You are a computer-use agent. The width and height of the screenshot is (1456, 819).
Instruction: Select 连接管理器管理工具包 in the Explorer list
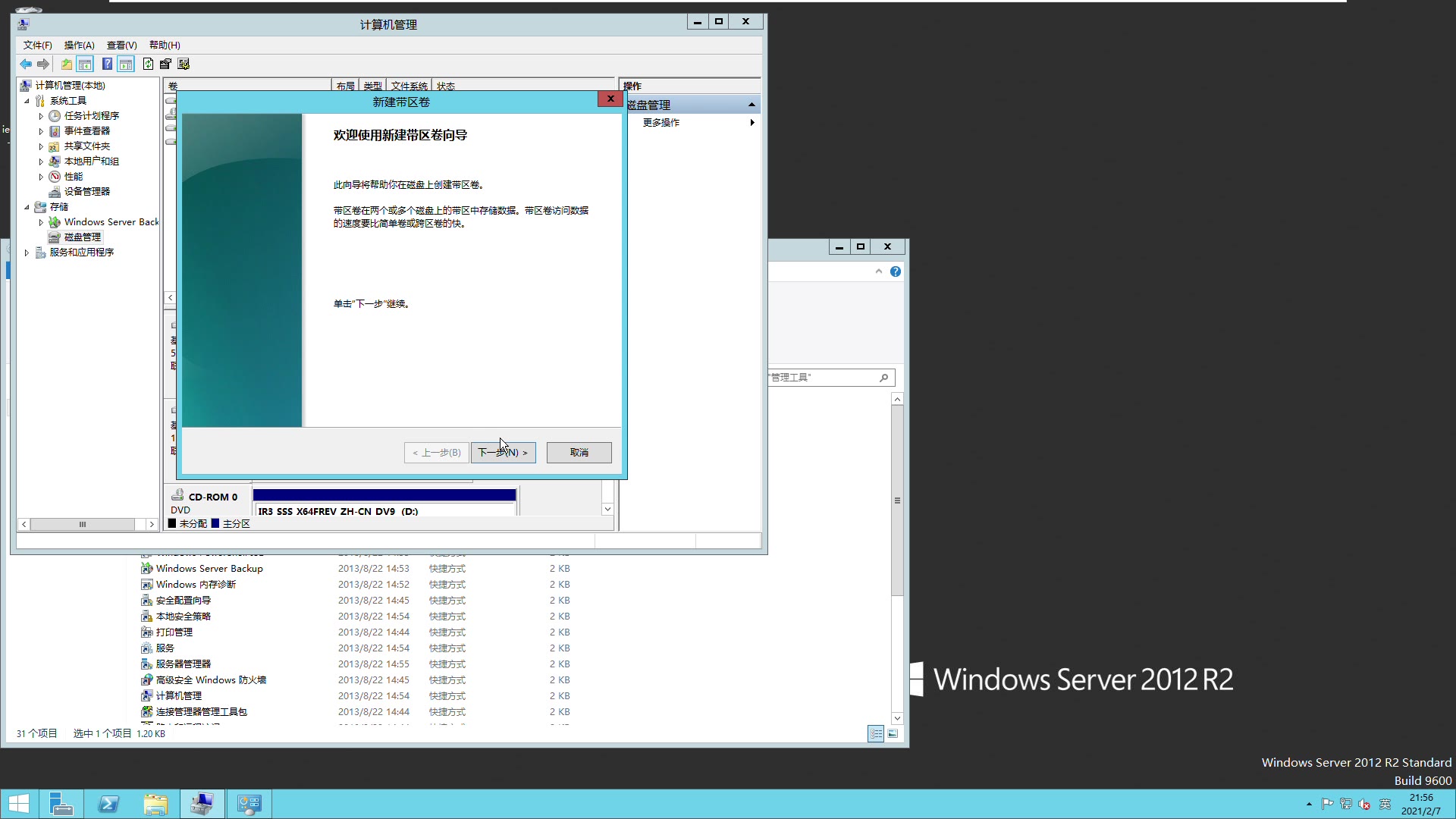coord(202,712)
